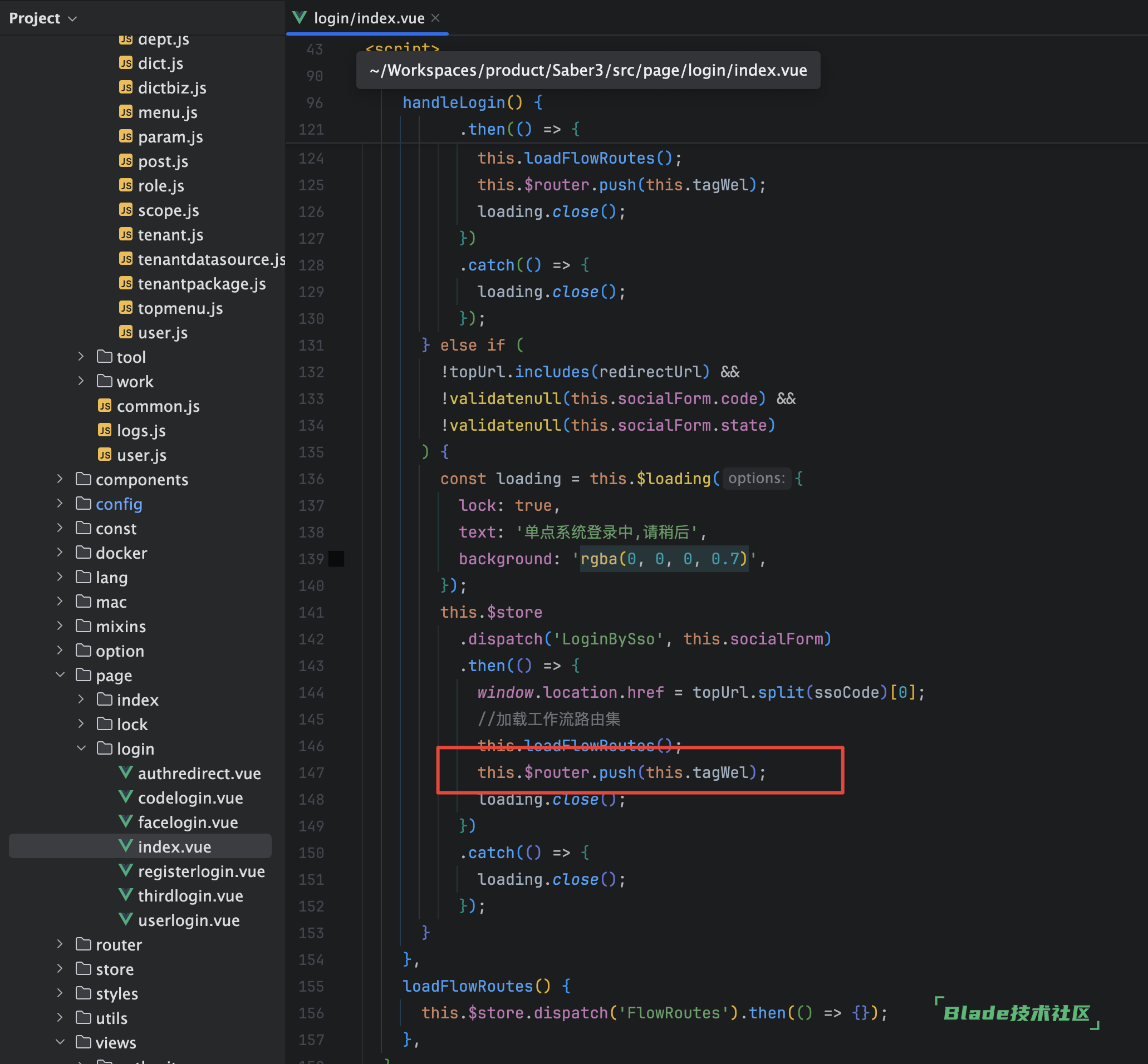Collapse the login folder
The width and height of the screenshot is (1148, 1064).
point(81,748)
